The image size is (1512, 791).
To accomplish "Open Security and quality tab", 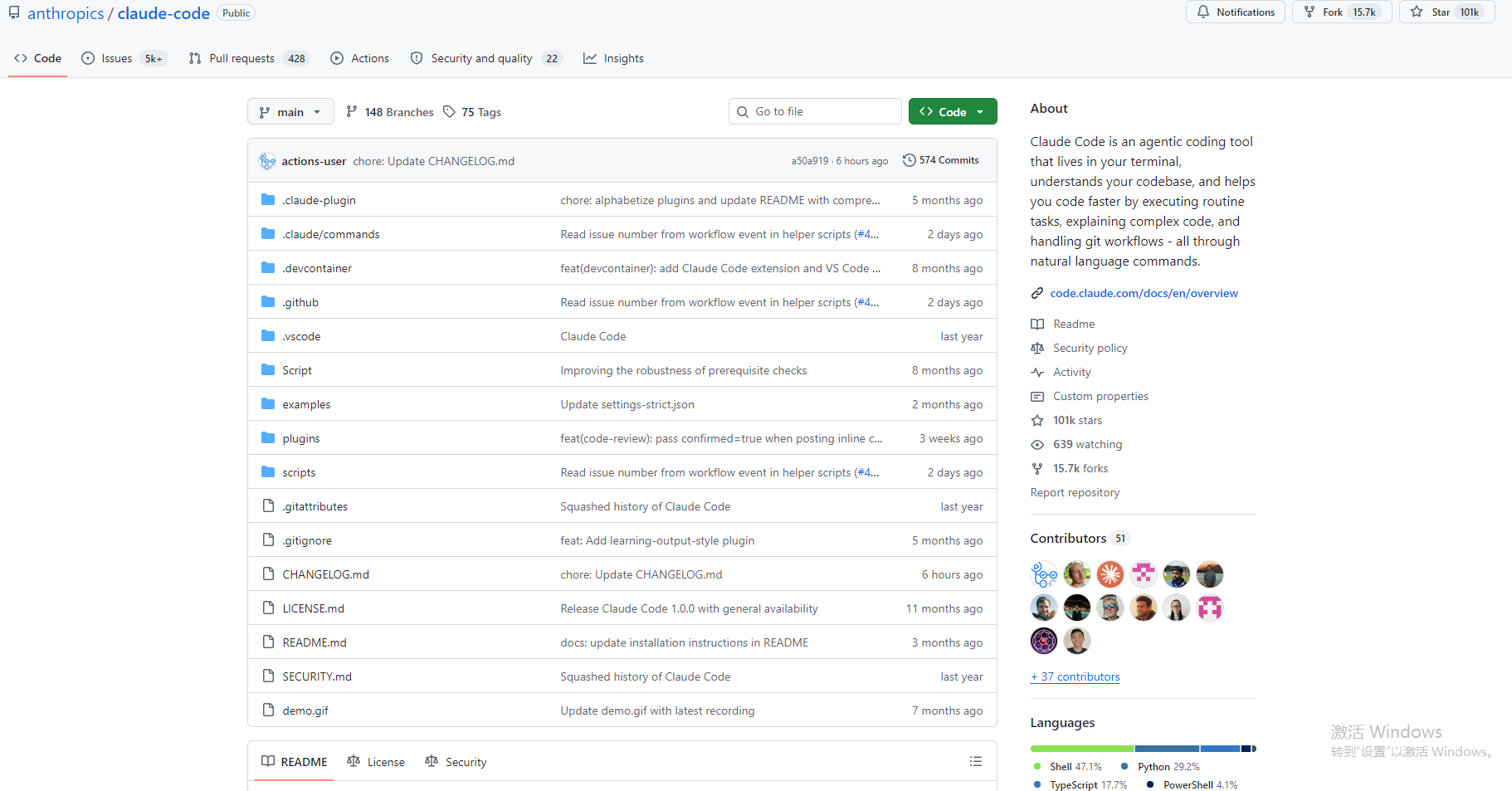I will [486, 58].
